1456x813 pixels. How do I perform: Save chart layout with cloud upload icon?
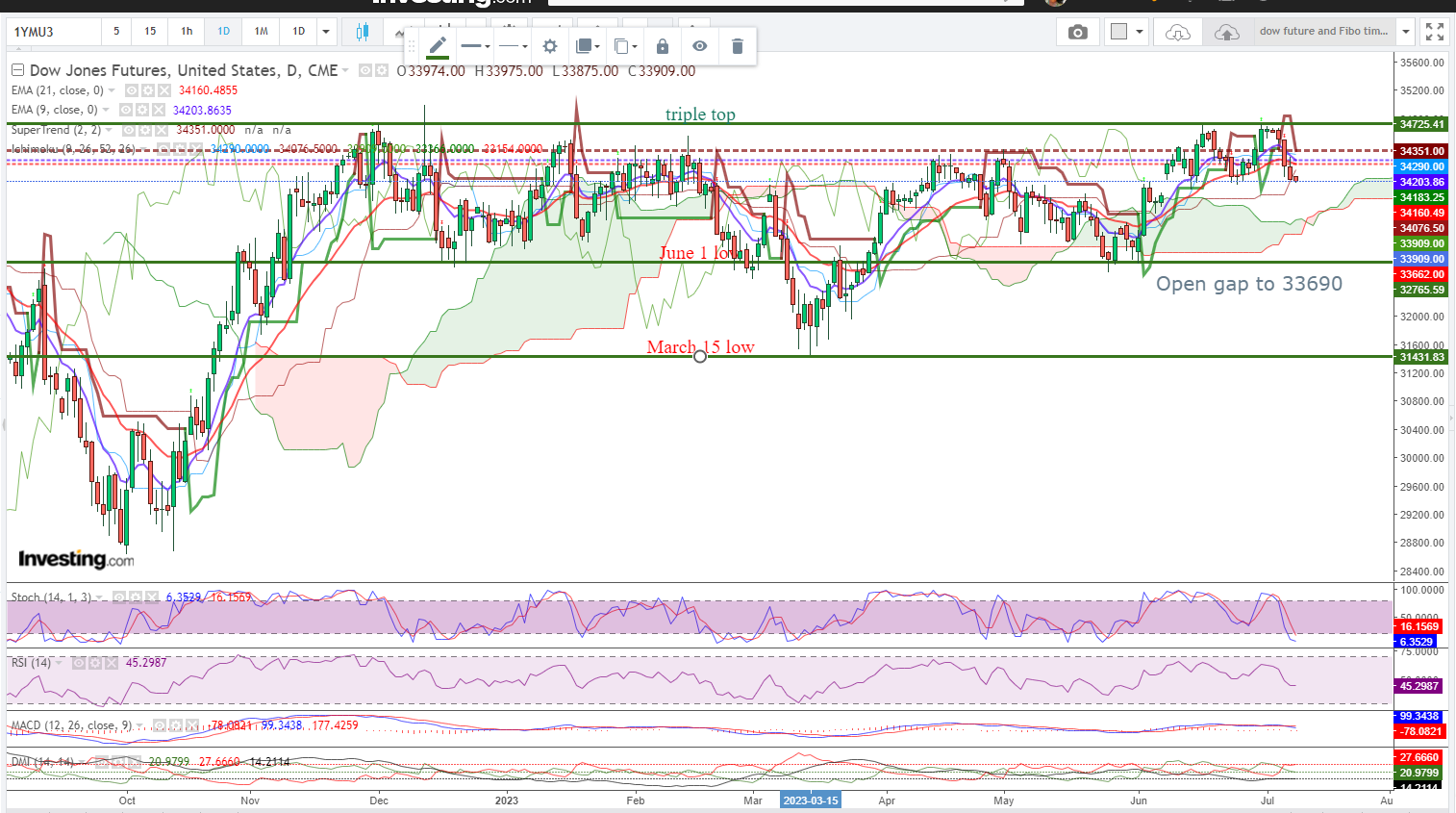click(x=1226, y=32)
